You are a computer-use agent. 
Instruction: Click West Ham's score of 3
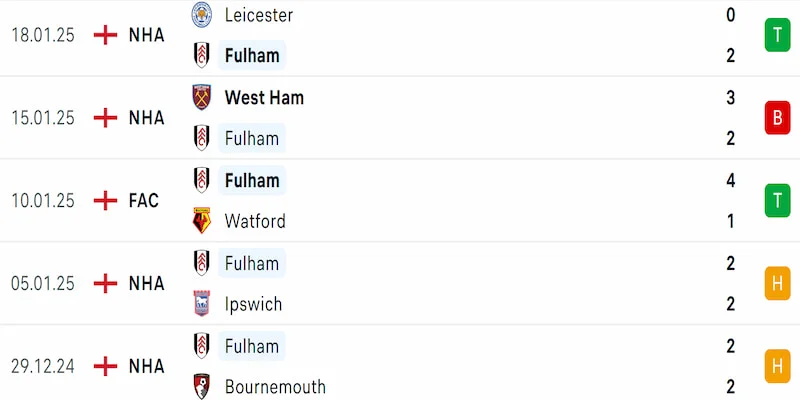pyautogui.click(x=731, y=97)
